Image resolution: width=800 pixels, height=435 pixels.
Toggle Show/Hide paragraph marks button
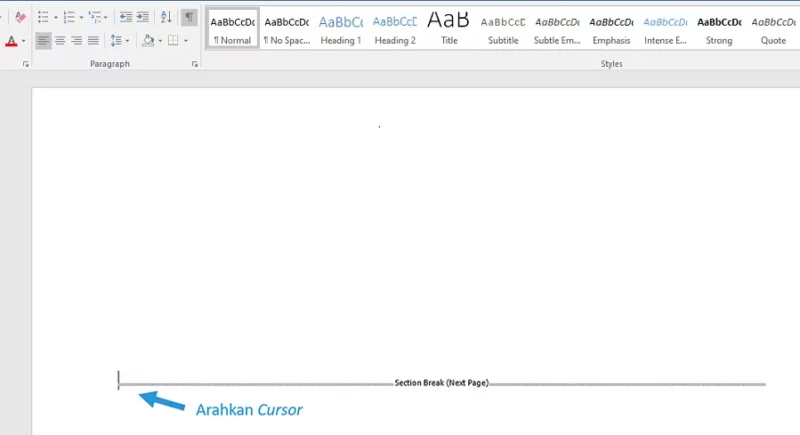[x=189, y=17]
